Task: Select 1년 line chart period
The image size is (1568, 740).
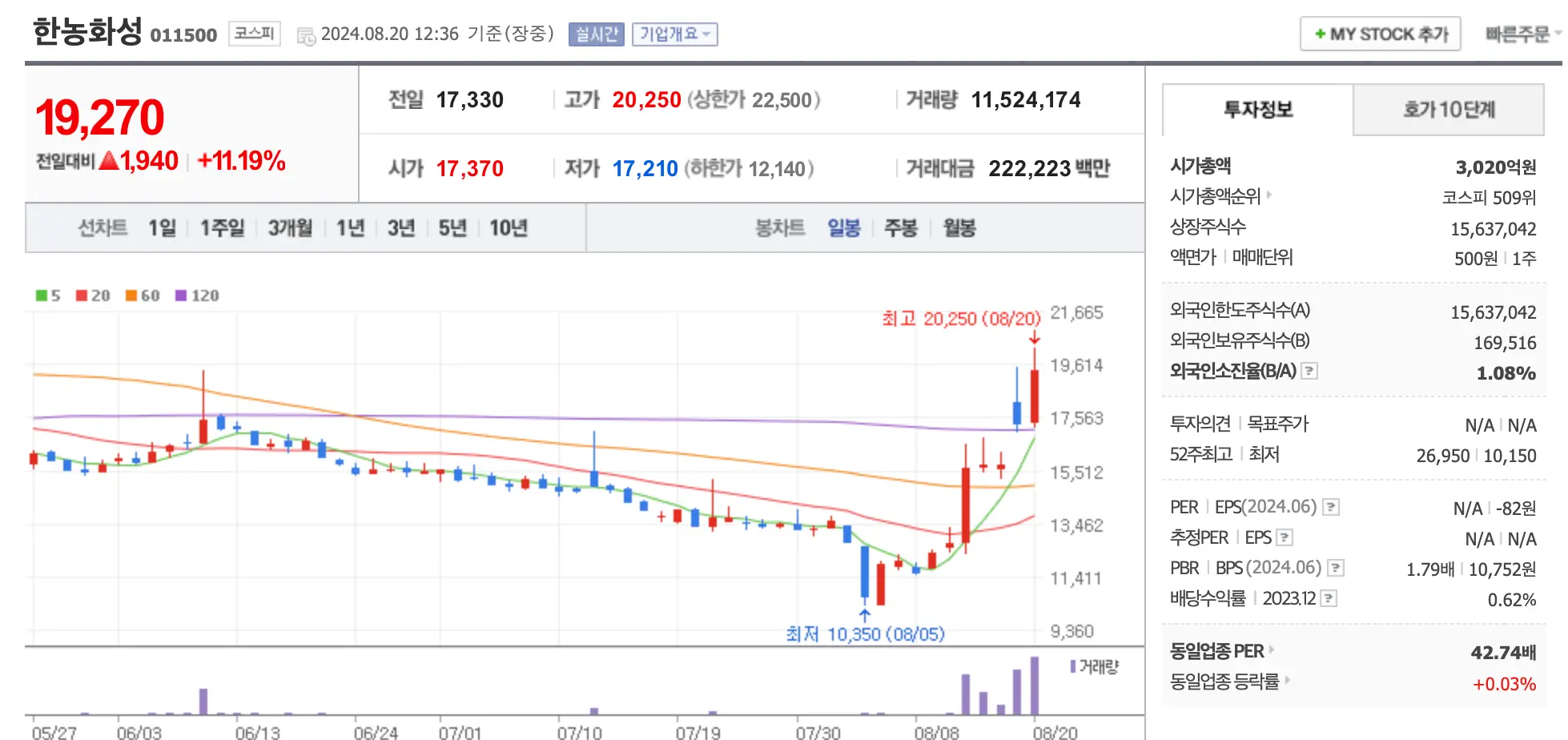Action: pyautogui.click(x=350, y=228)
